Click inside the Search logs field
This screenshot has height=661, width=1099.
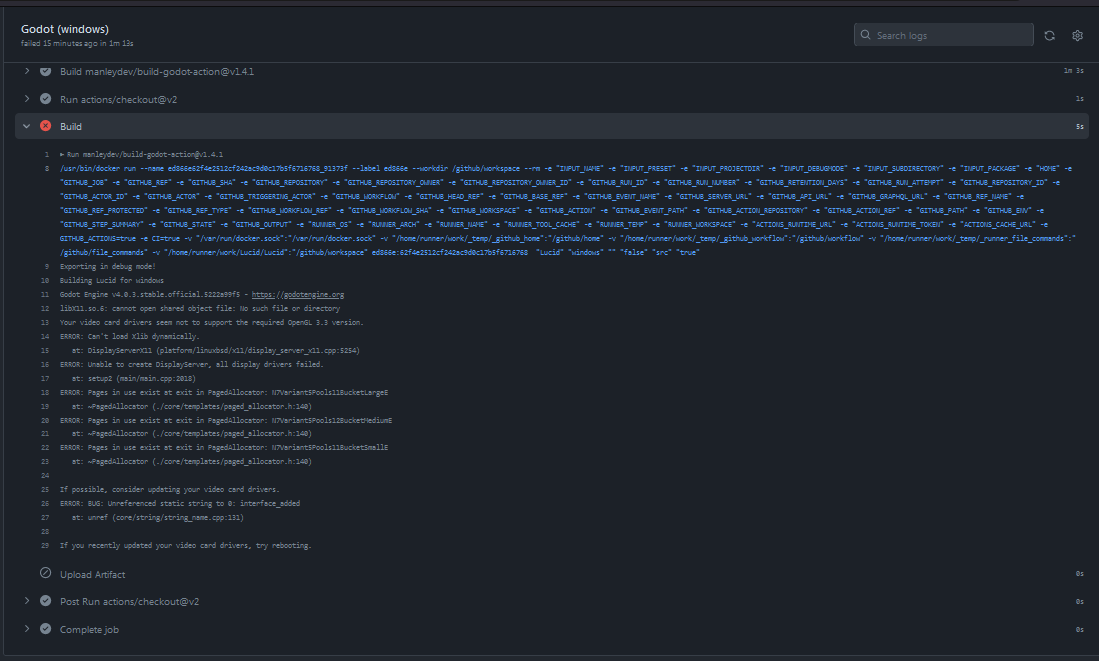940,34
